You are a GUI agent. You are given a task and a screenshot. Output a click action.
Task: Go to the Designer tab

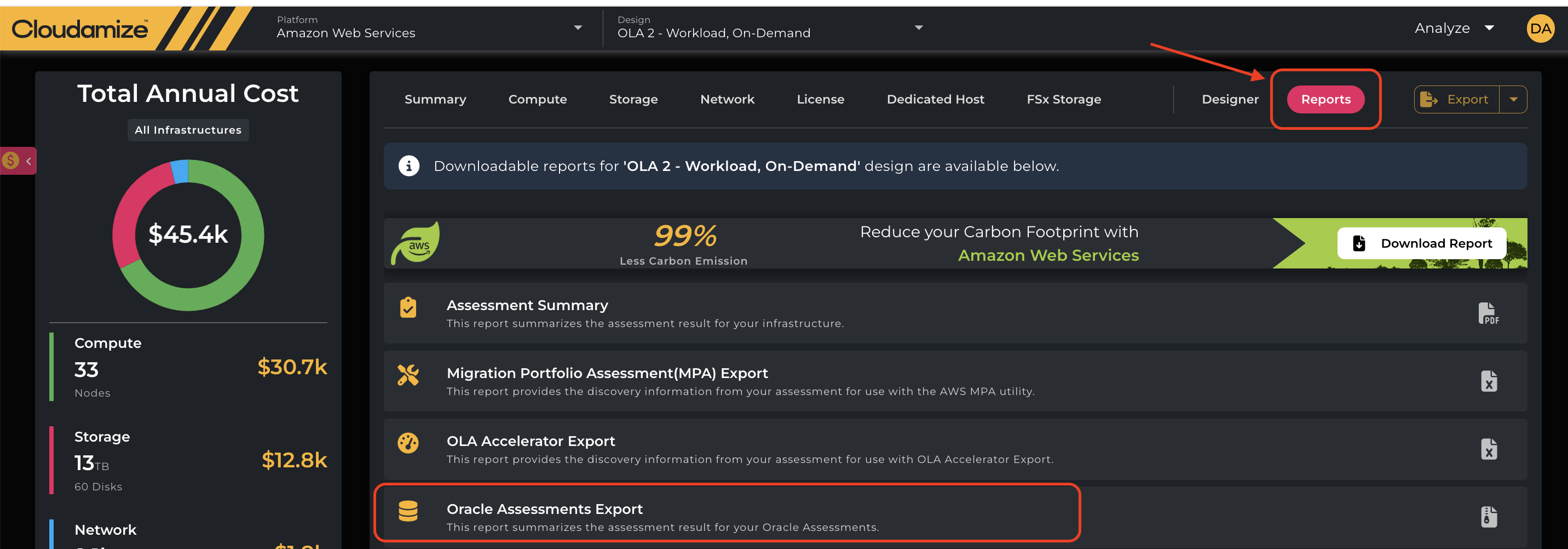[1230, 99]
